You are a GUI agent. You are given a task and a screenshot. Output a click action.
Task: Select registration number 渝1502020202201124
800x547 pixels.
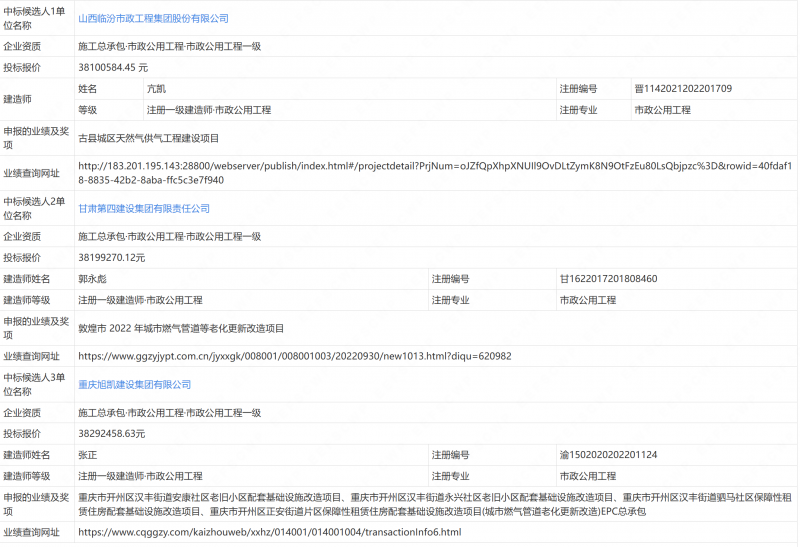tap(608, 455)
